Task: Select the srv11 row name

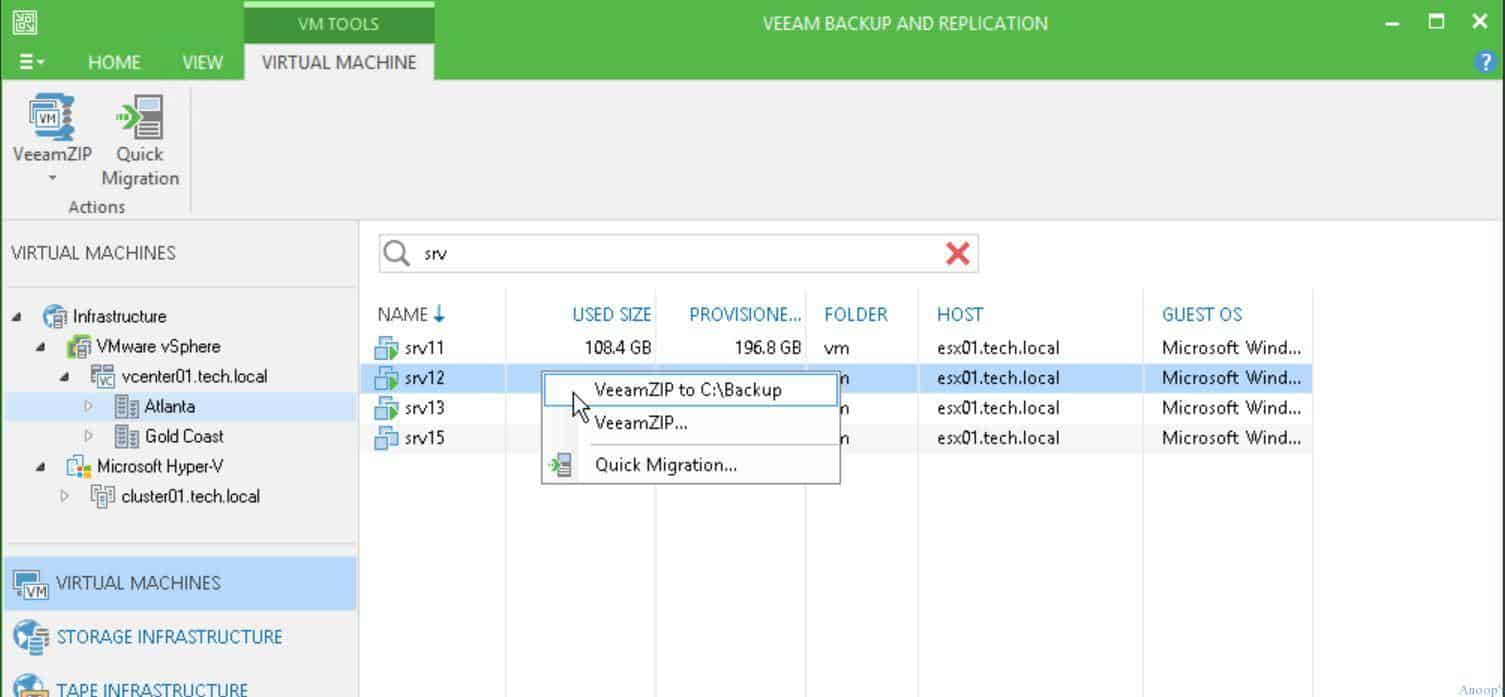Action: tap(425, 349)
